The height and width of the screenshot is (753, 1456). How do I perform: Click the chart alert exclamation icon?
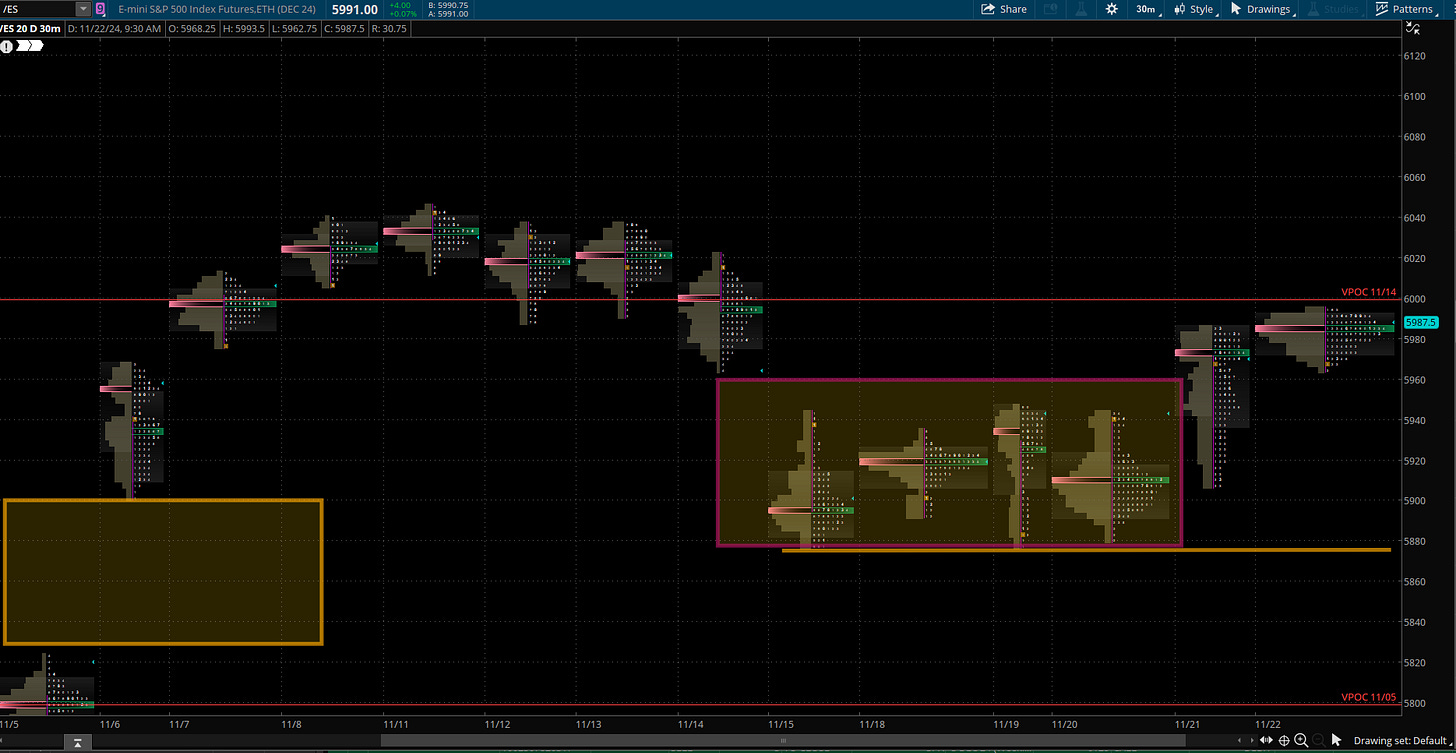tap(7, 45)
